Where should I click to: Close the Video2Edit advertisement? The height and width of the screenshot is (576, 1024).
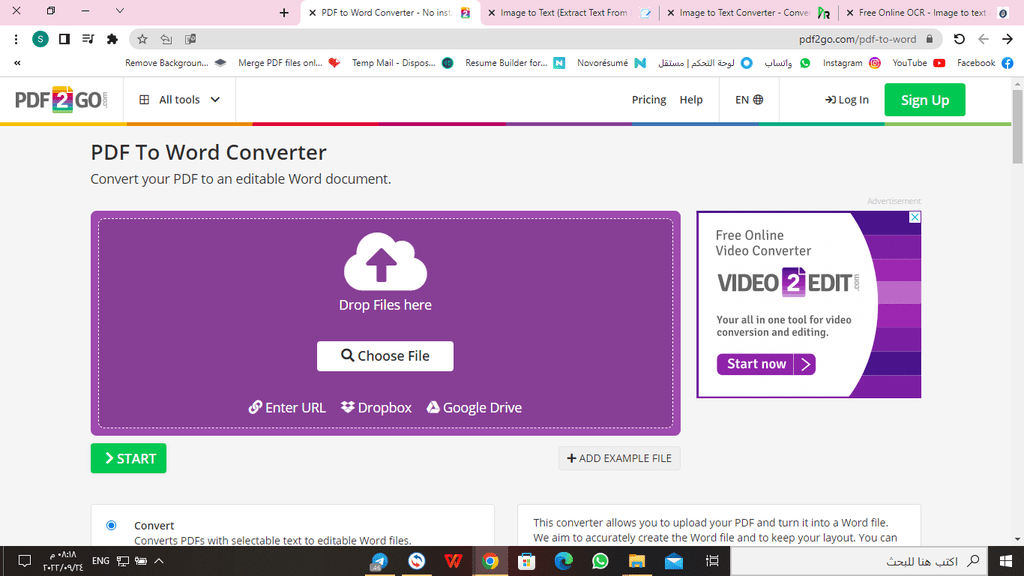pyautogui.click(x=915, y=217)
